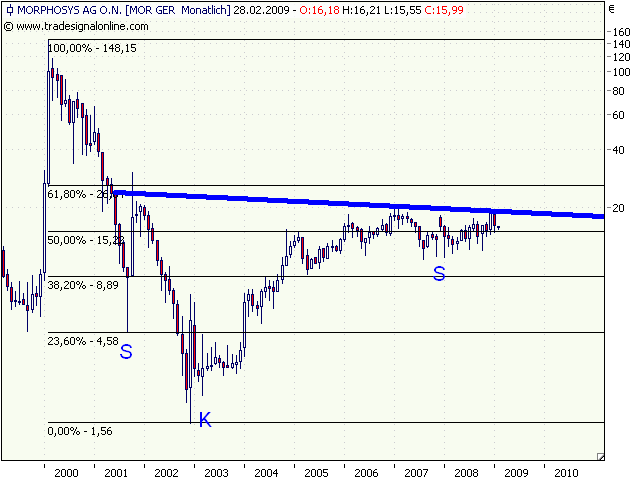This screenshot has width=640, height=480.
Task: Click the resize grip icon at chart corner
Action: (x=600, y=456)
